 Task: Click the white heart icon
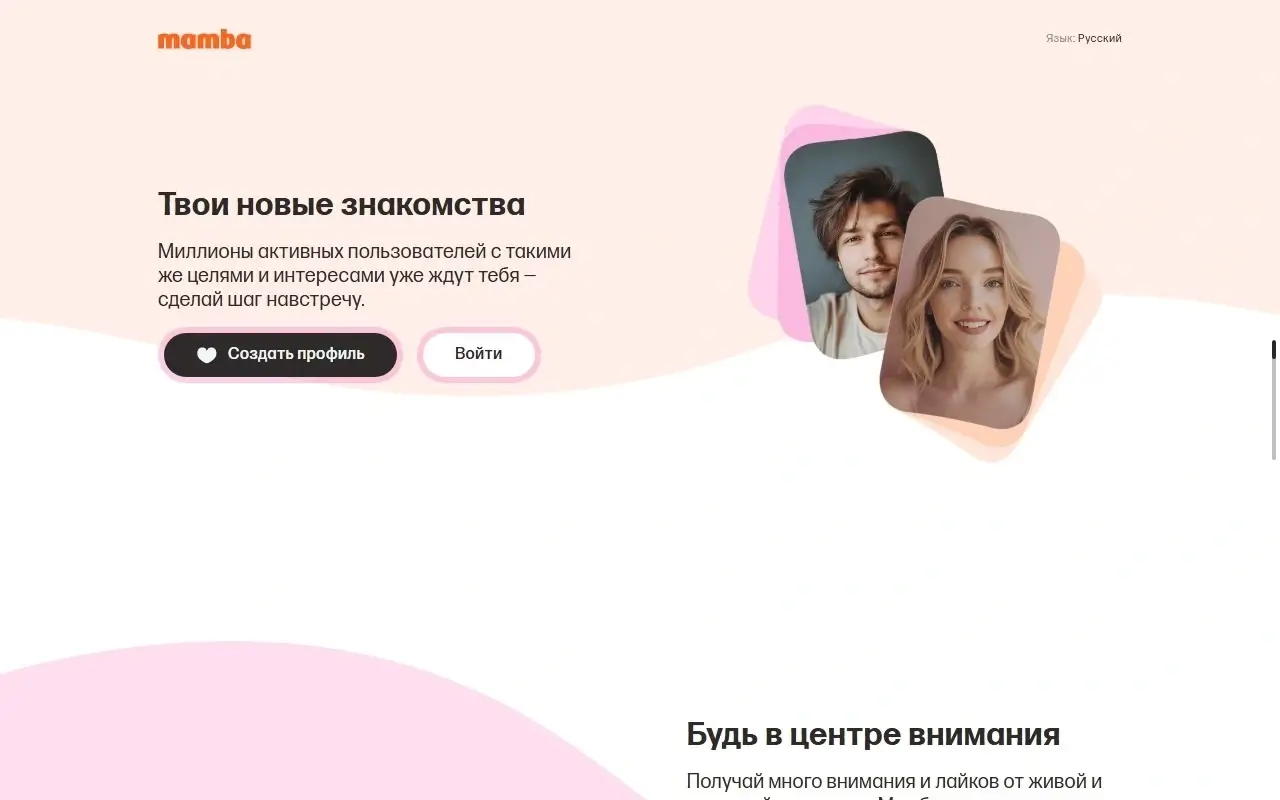coord(207,355)
